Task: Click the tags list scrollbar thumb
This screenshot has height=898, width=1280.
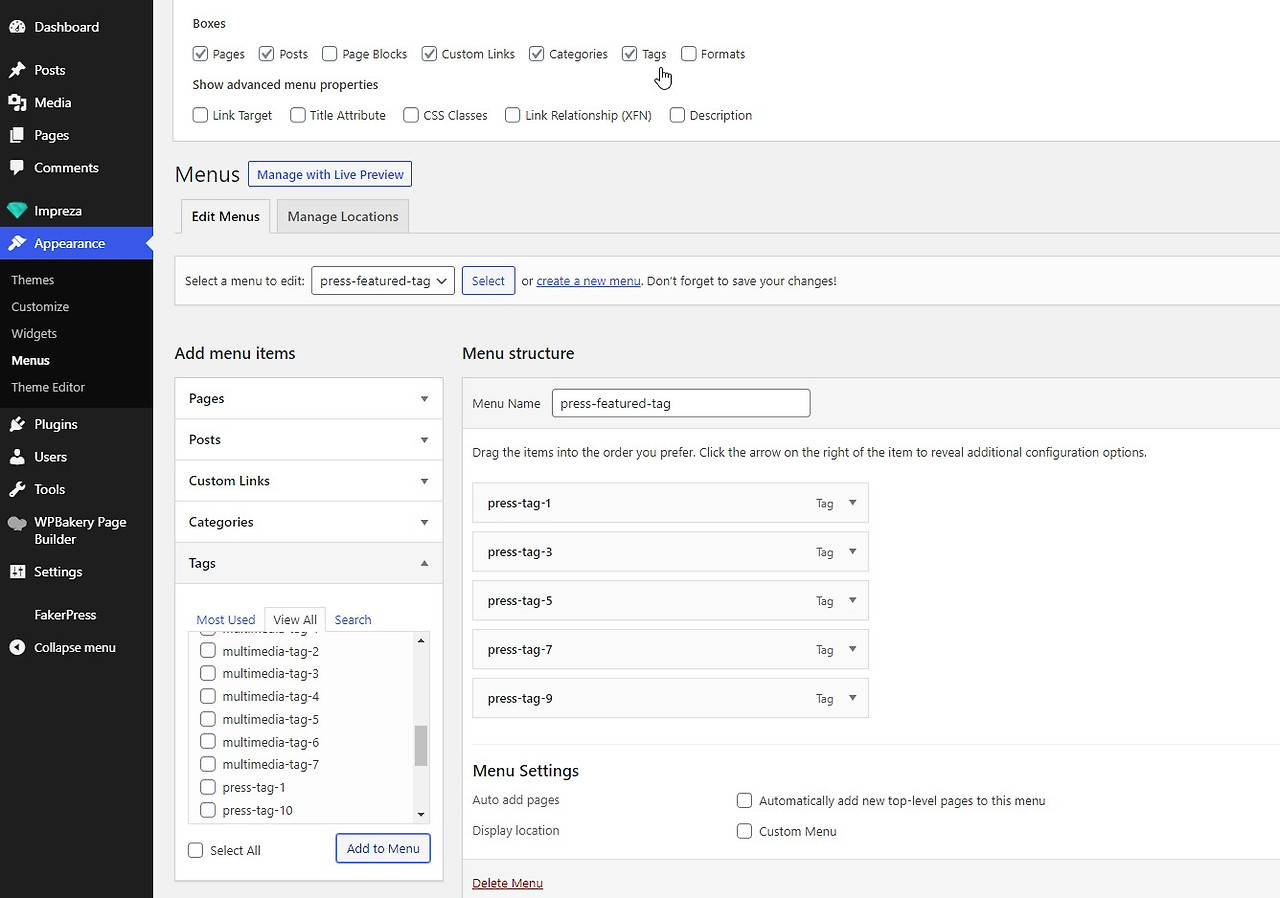Action: coord(421,745)
